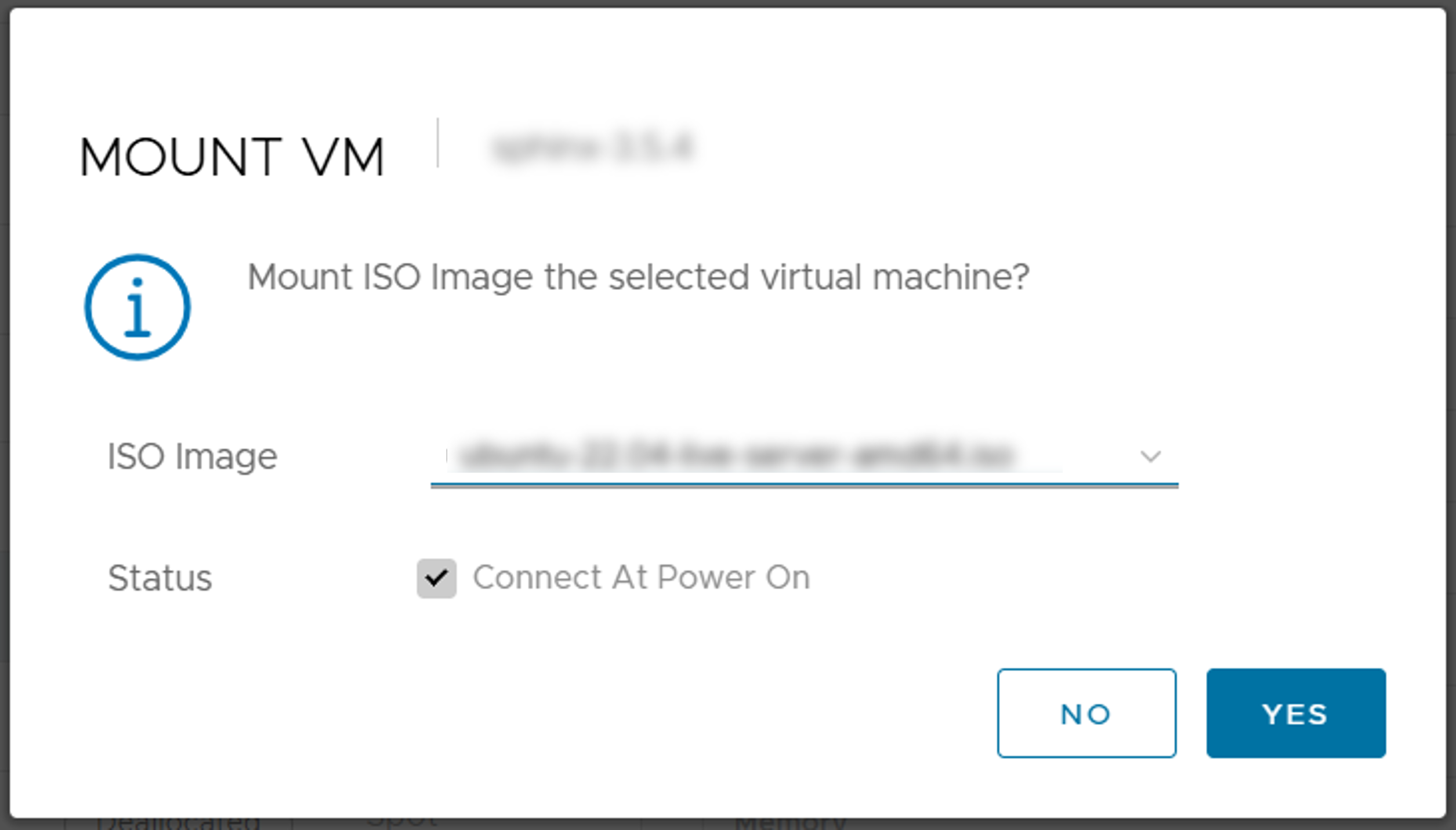Click the Mount ISO Image confirmation message
The width and height of the screenshot is (1456, 830).
pos(638,277)
